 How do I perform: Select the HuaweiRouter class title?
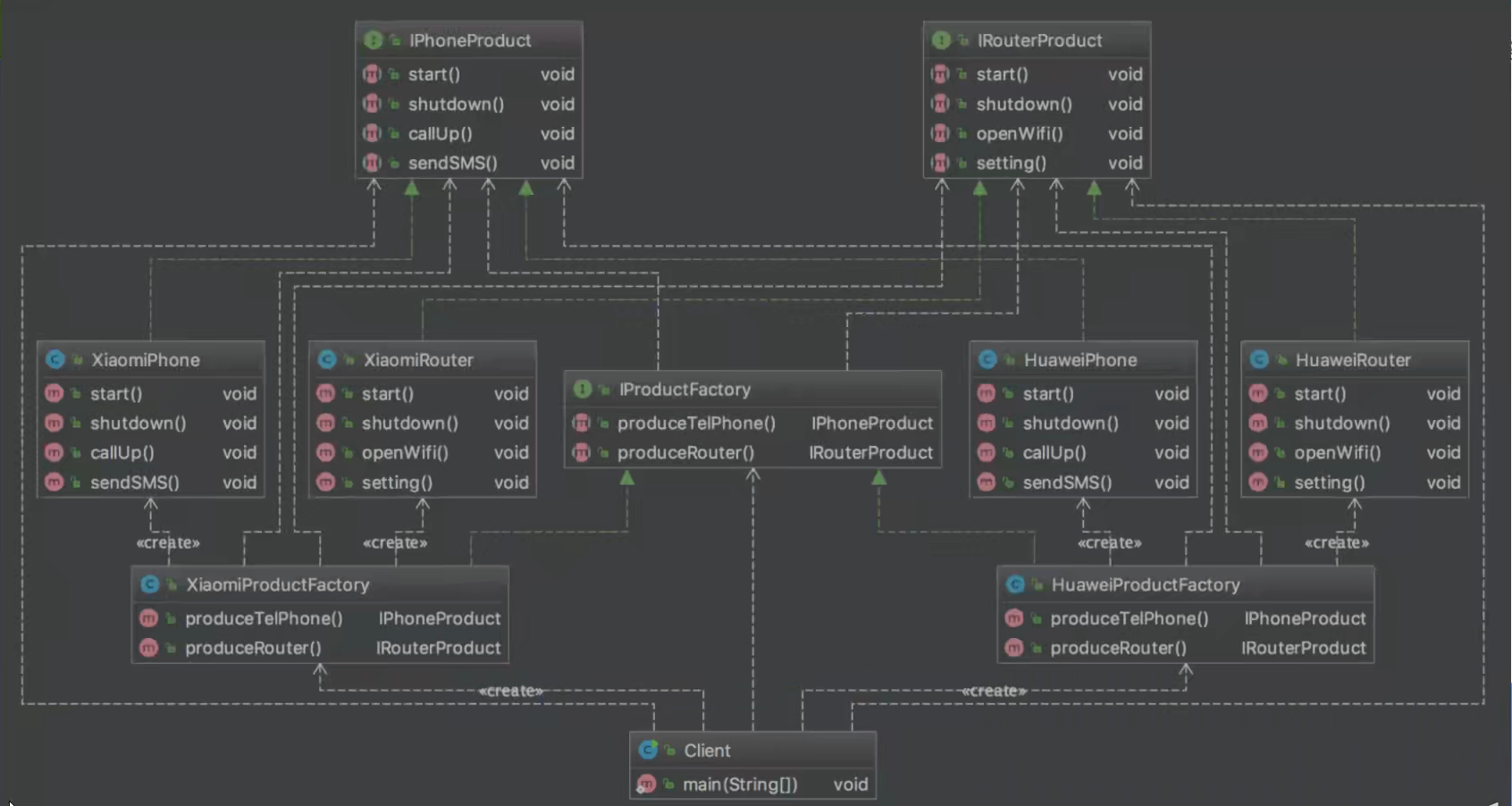coord(1353,360)
